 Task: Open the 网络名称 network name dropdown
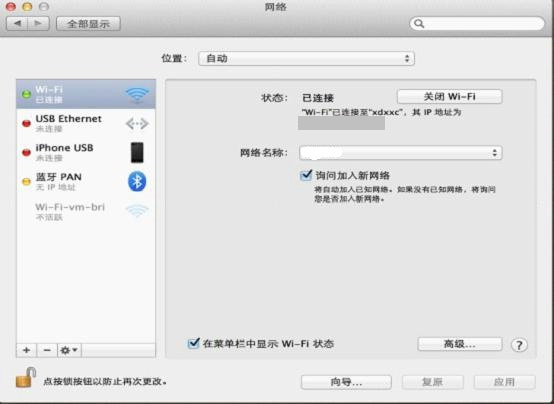point(401,153)
